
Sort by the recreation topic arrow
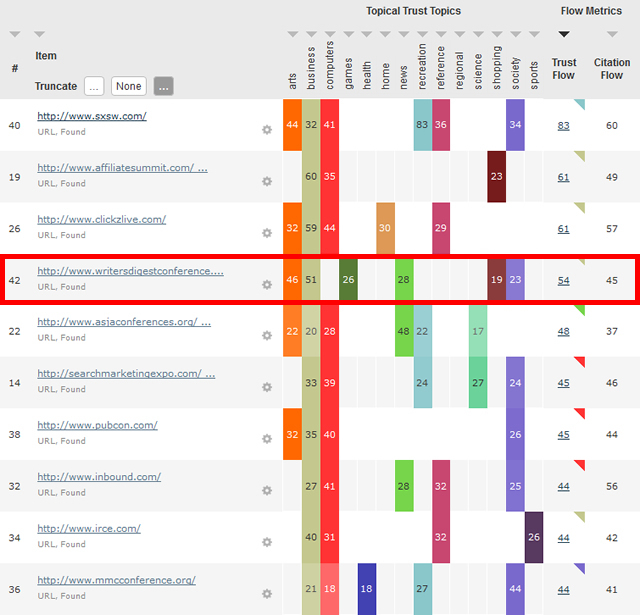(x=422, y=34)
